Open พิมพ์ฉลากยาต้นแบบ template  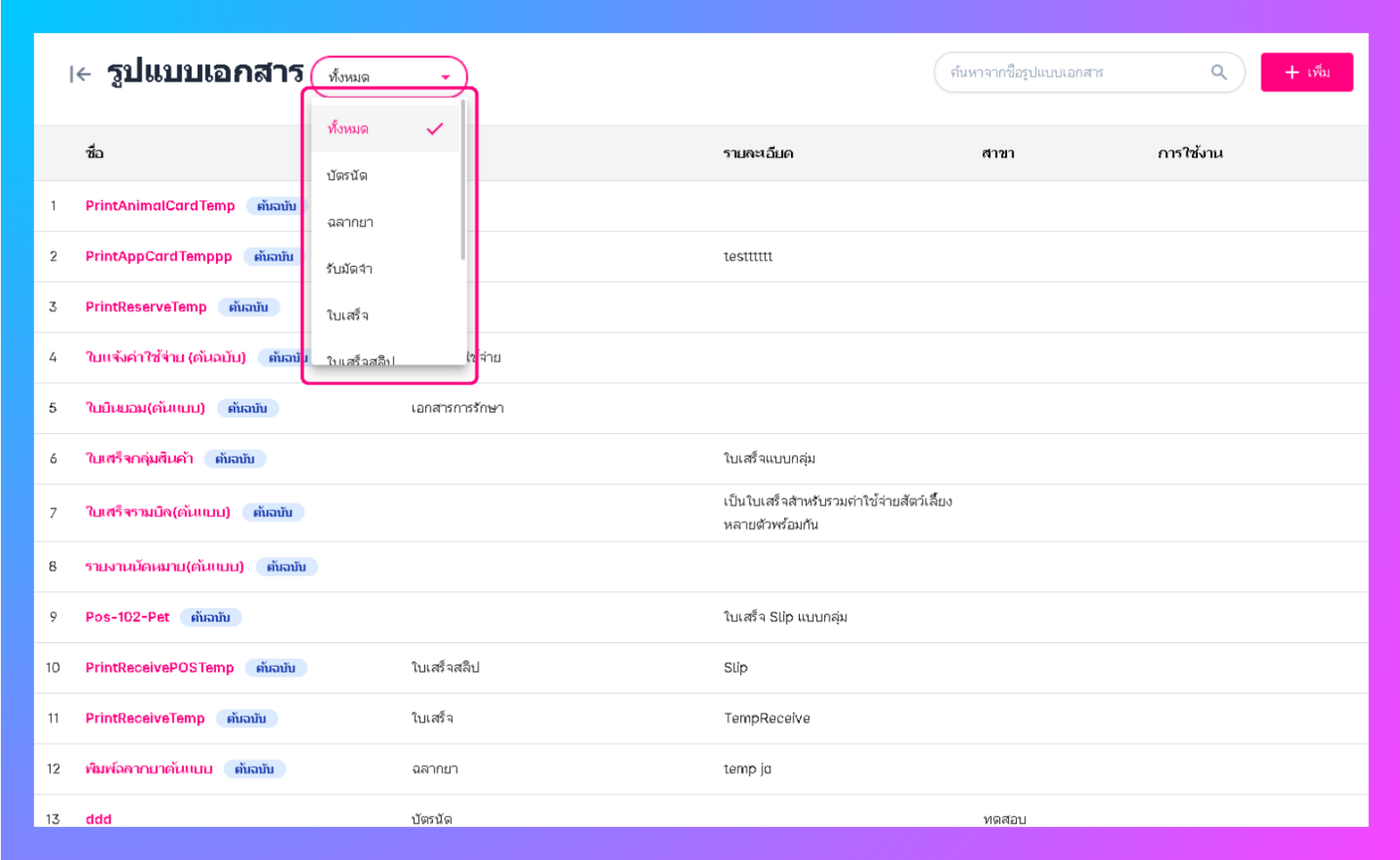(148, 769)
